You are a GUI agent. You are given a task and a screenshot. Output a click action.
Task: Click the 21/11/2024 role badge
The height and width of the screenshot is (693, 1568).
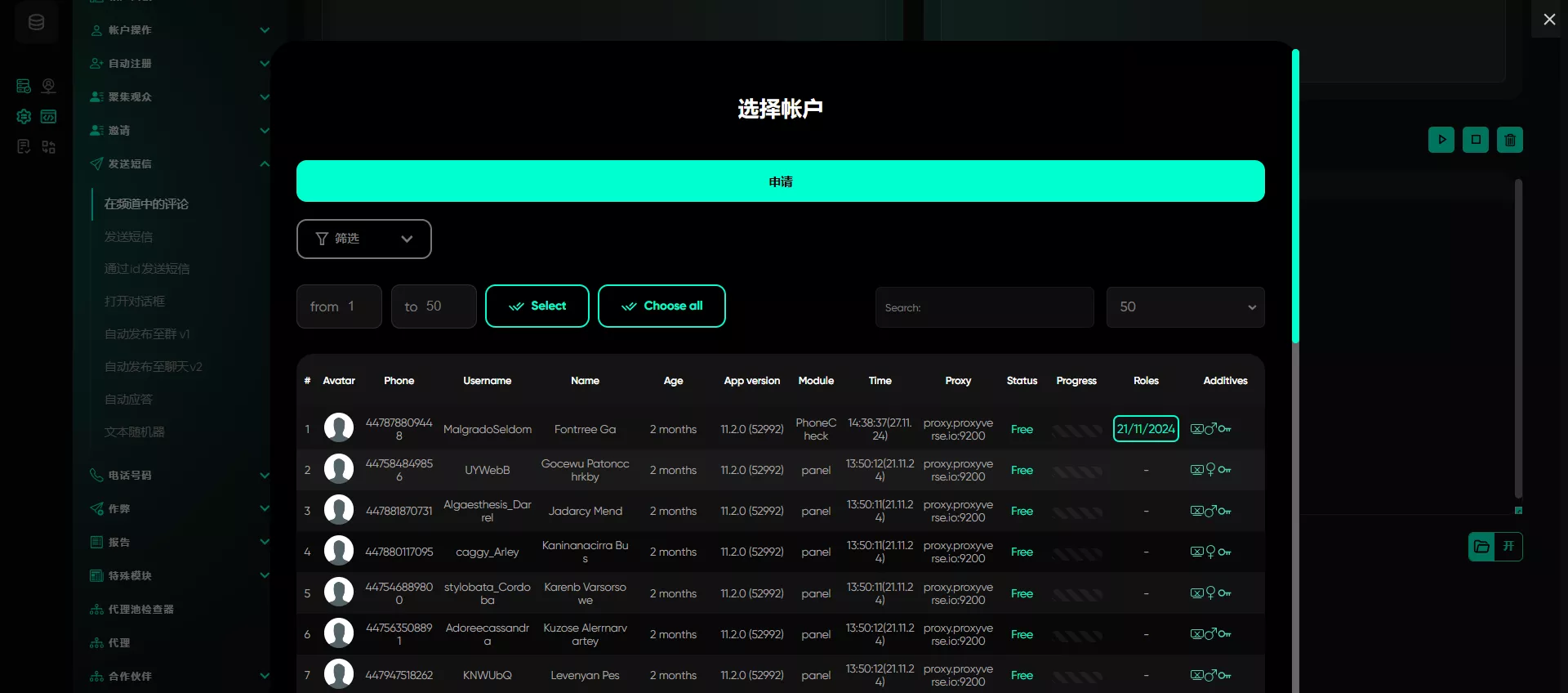[x=1146, y=429]
